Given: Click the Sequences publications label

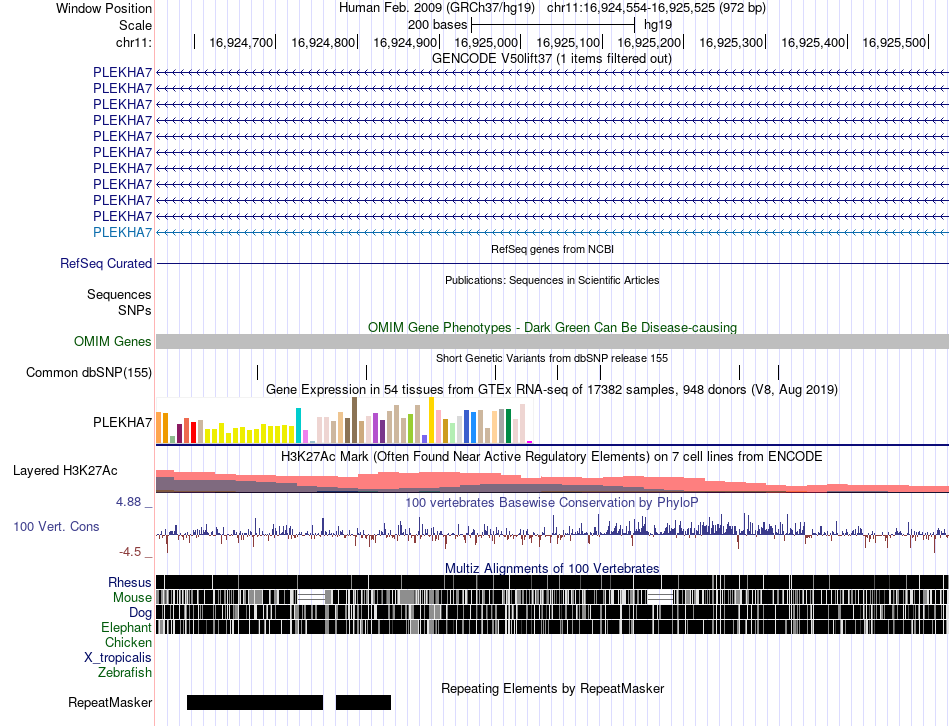Looking at the screenshot, I should point(119,295).
